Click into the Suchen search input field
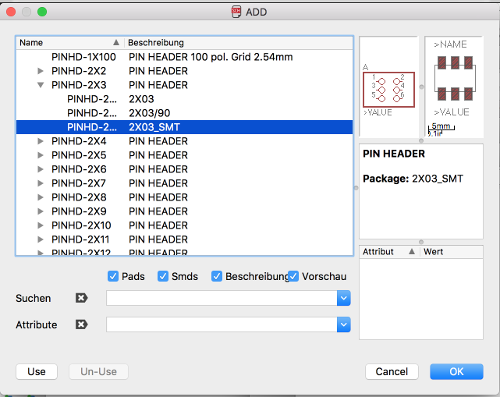Image resolution: width=500 pixels, height=397 pixels. pyautogui.click(x=222, y=298)
